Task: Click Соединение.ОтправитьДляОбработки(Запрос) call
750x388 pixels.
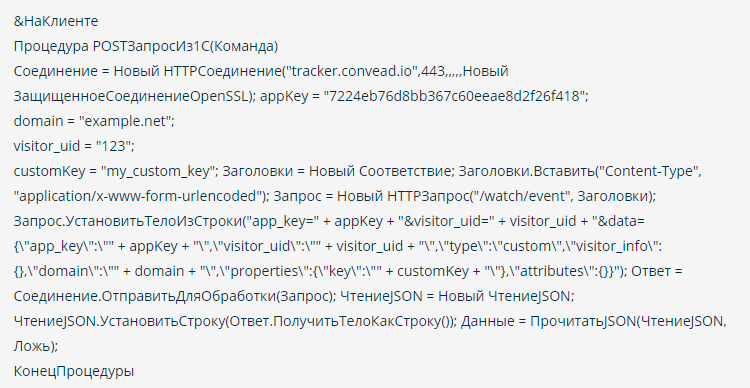Action: pyautogui.click(x=173, y=296)
